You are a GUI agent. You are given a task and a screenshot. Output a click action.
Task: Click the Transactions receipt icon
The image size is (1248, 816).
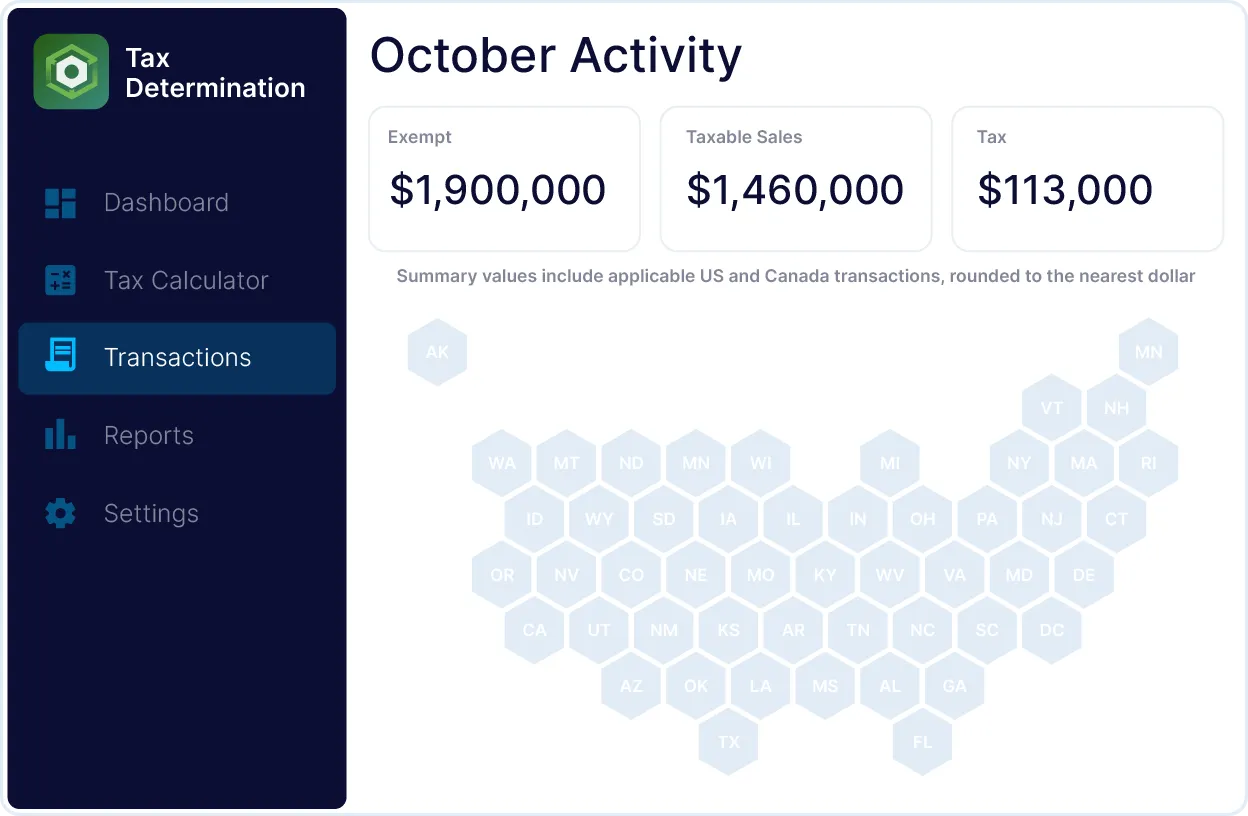pyautogui.click(x=61, y=357)
